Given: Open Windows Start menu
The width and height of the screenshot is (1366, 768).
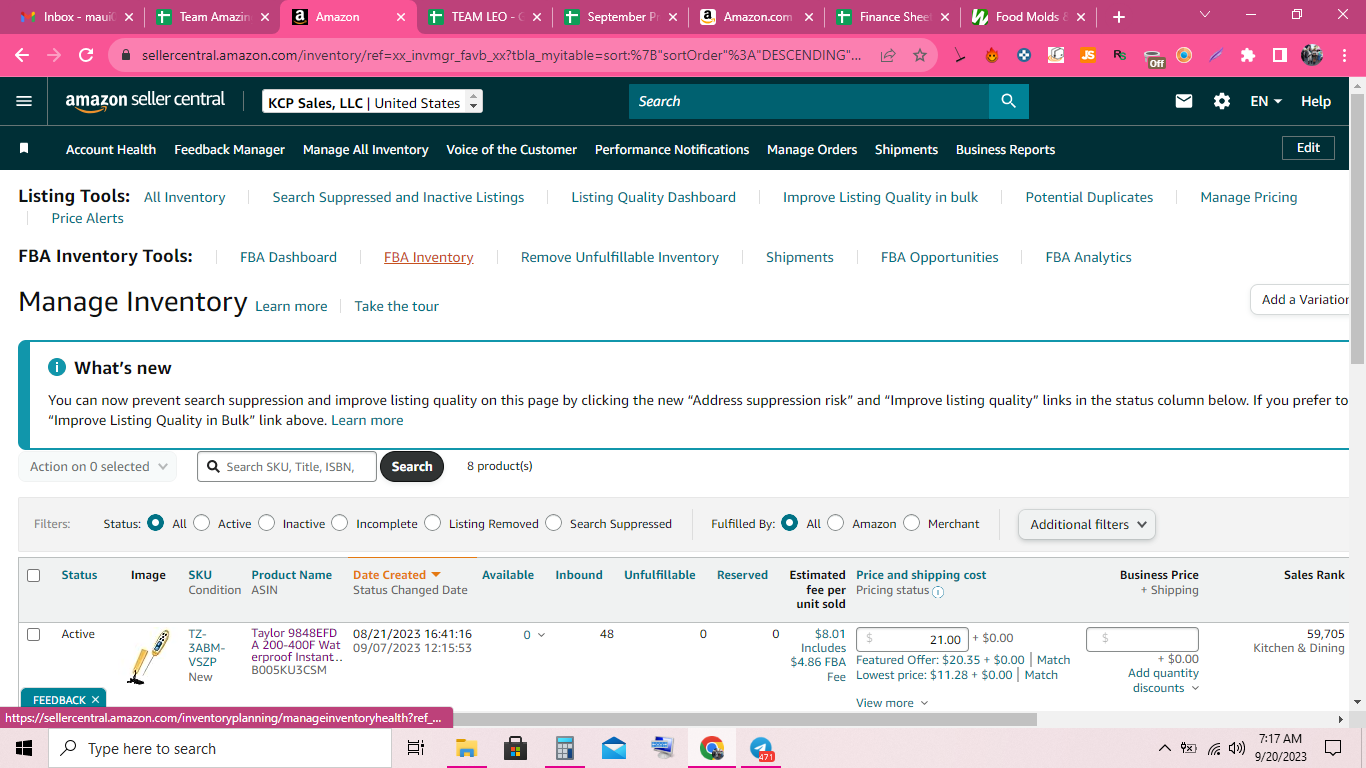Looking at the screenshot, I should tap(24, 748).
